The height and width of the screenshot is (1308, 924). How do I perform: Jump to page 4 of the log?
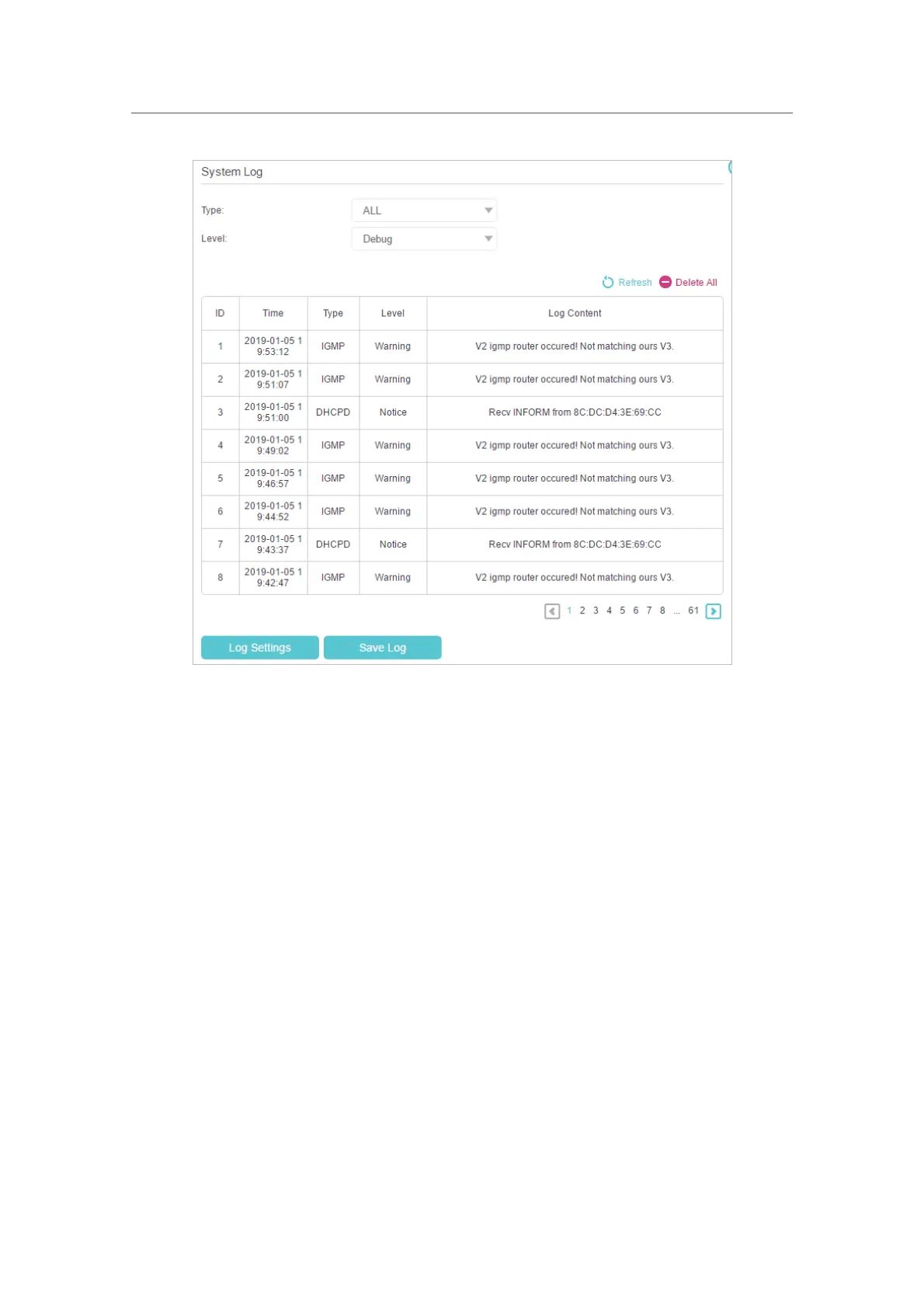(609, 611)
